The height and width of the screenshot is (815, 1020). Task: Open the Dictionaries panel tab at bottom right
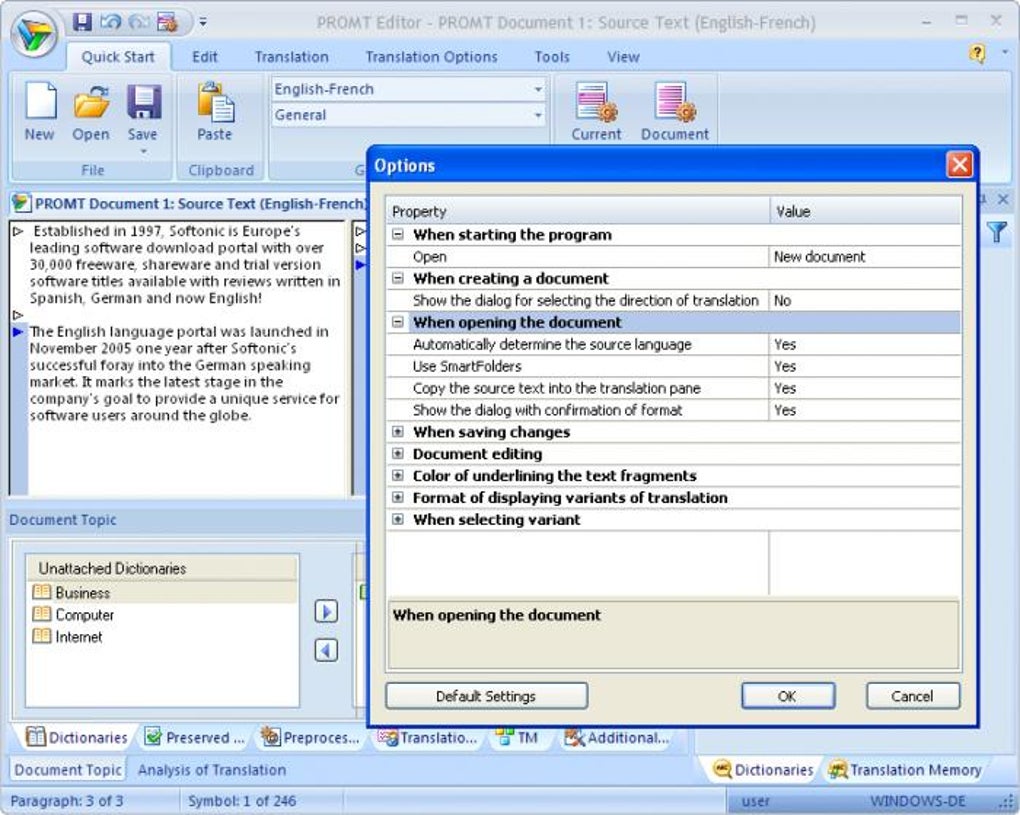[763, 770]
